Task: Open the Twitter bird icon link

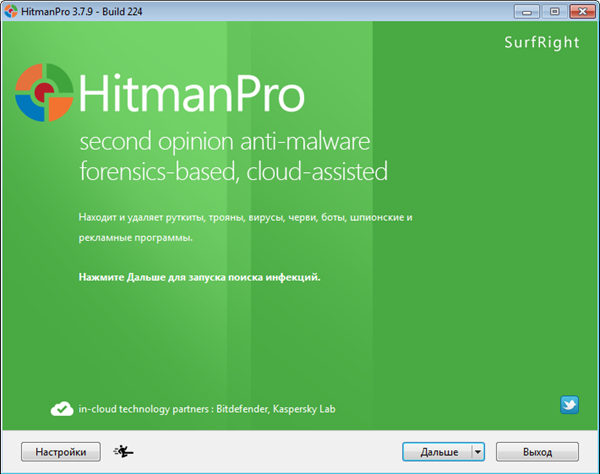Action: pyautogui.click(x=570, y=405)
